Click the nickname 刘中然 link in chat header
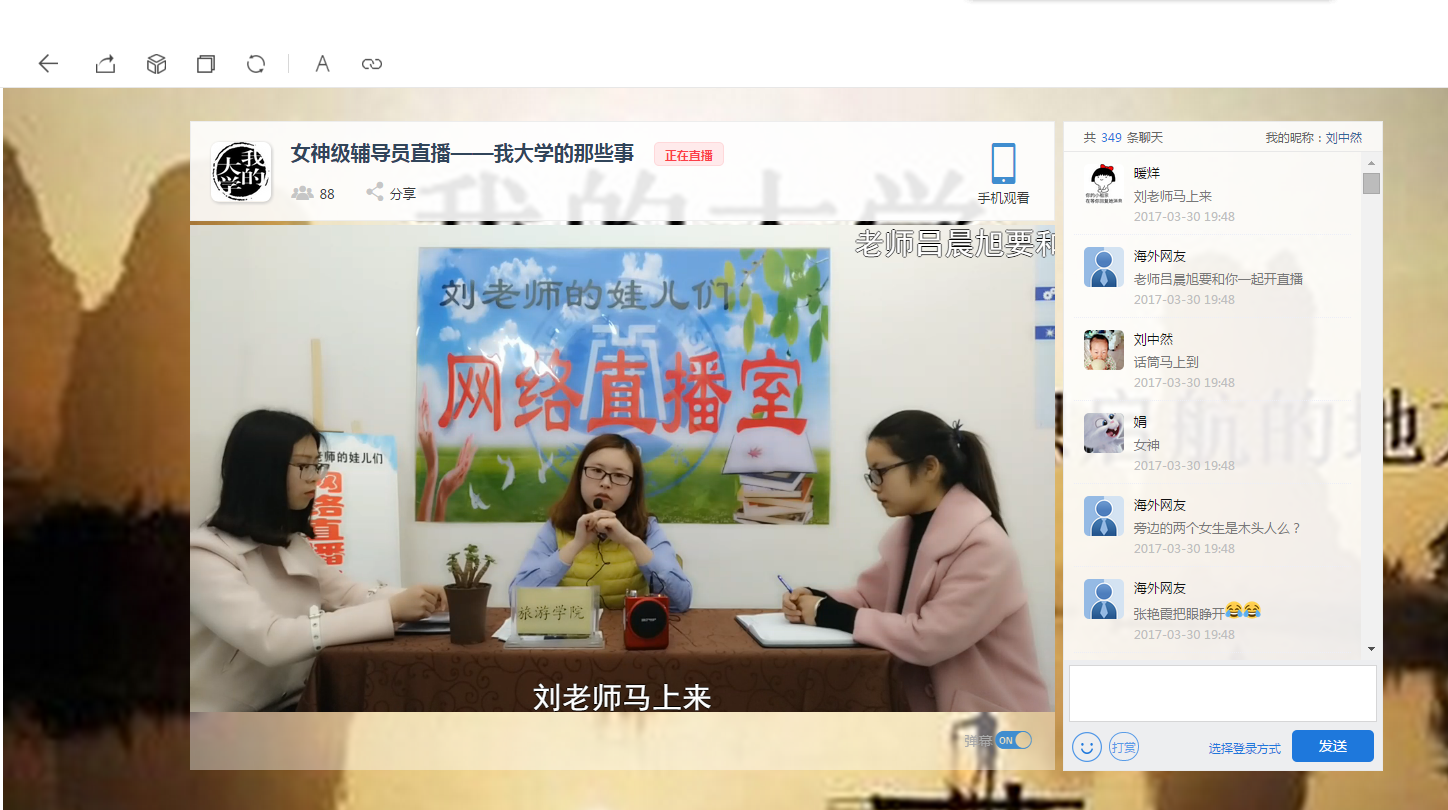 1344,138
